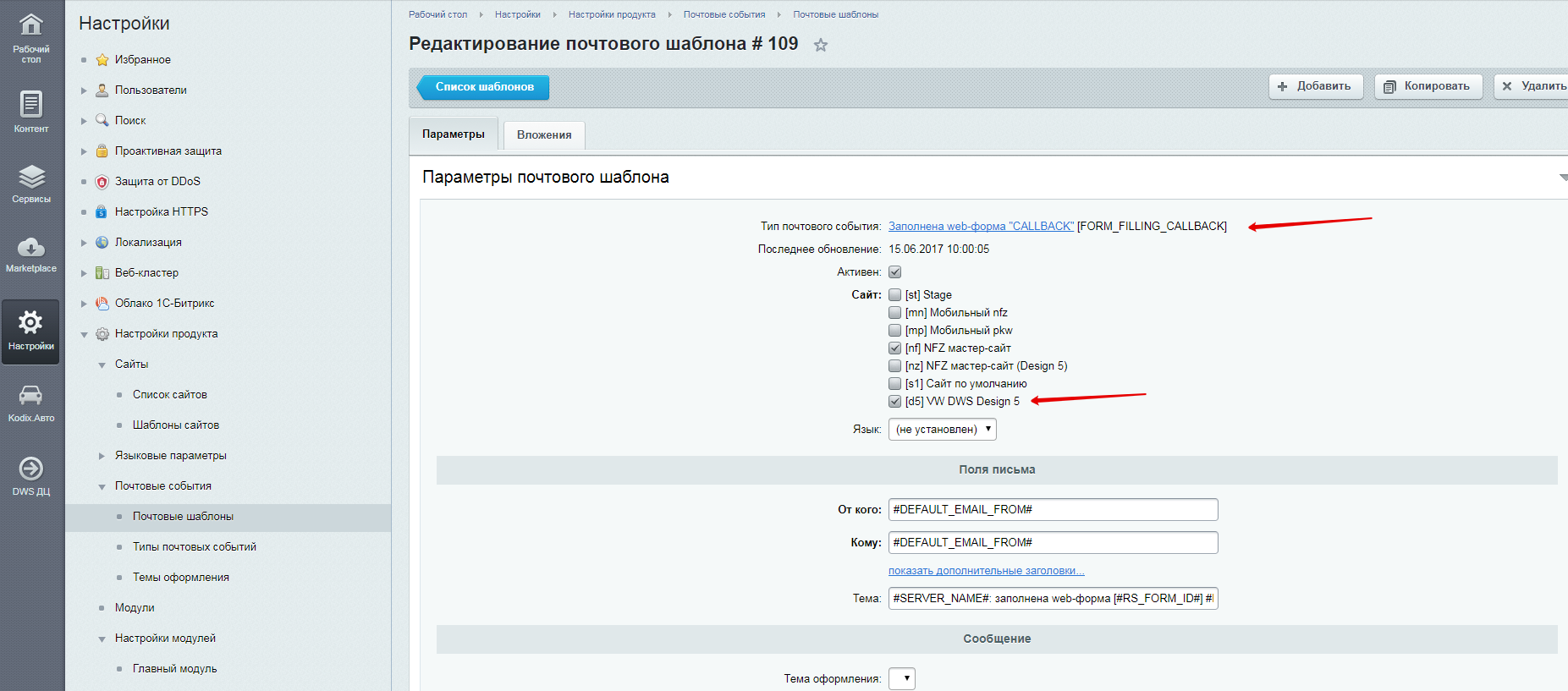Go to Почтовые шаблоны breadcrumb
Viewport: 1568px width, 691px height.
[835, 14]
